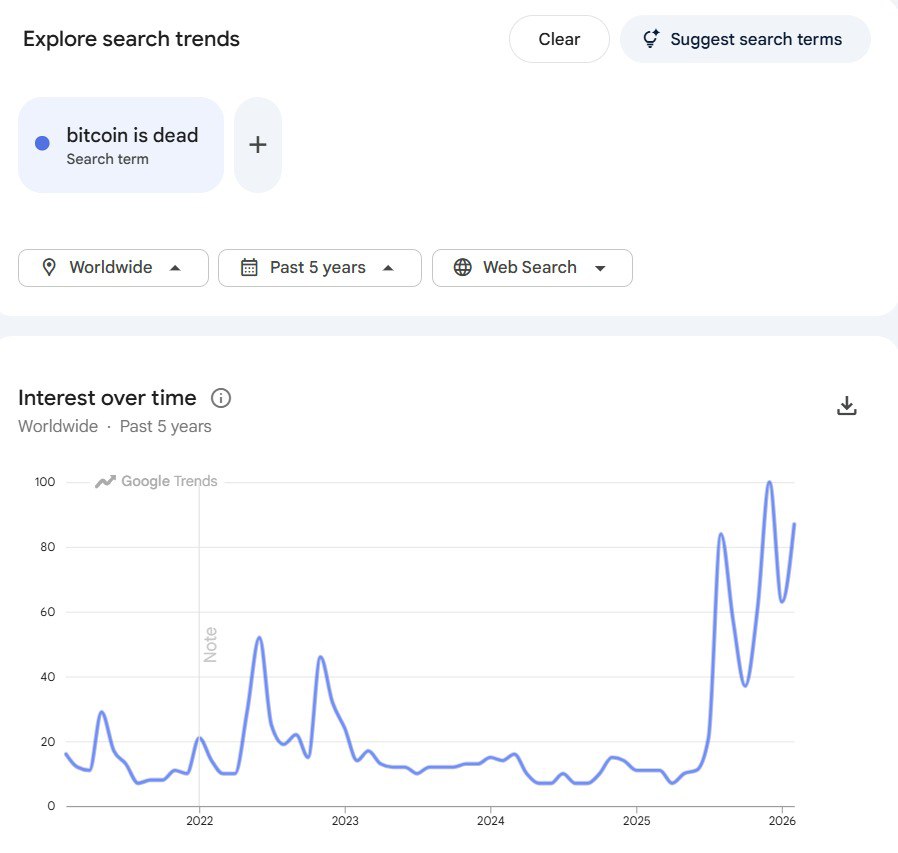Image resolution: width=898 pixels, height=853 pixels.
Task: Click the Explore search trends heading
Action: pos(131,40)
